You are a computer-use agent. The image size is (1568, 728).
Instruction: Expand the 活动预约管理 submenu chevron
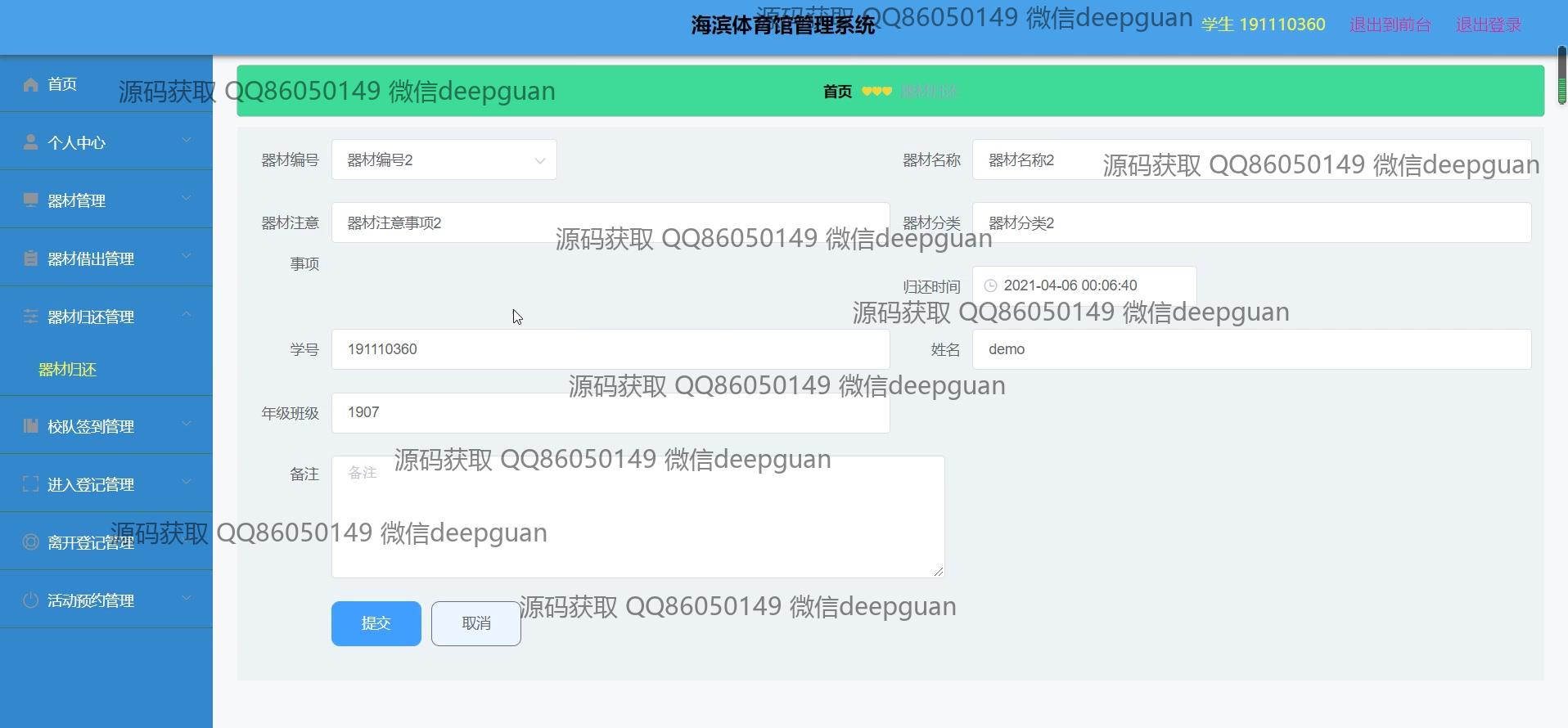pos(187,599)
